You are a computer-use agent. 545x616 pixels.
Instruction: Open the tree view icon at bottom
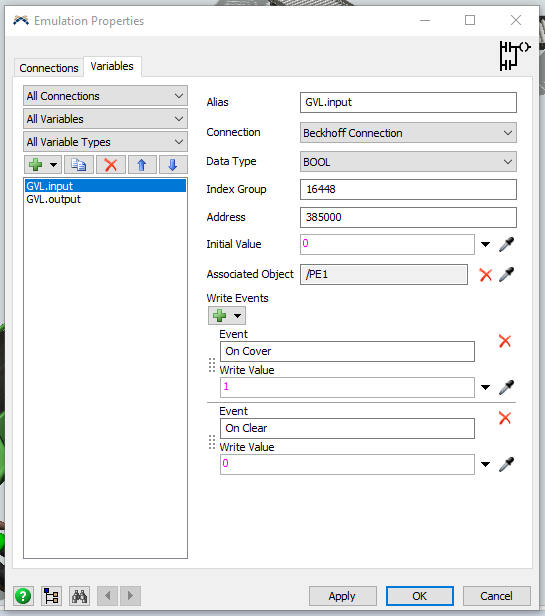coord(51,596)
